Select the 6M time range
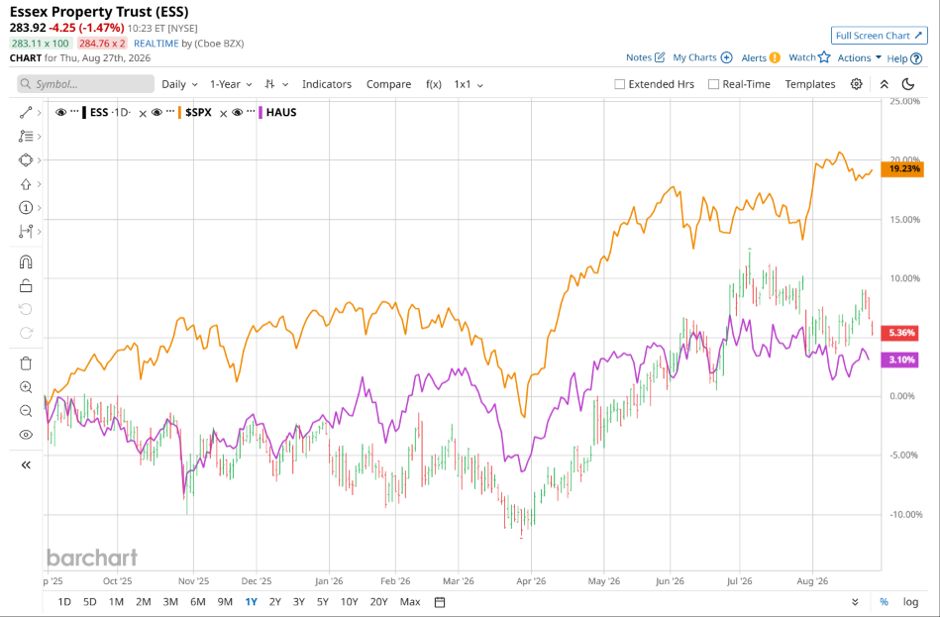The height and width of the screenshot is (617, 940). (198, 602)
